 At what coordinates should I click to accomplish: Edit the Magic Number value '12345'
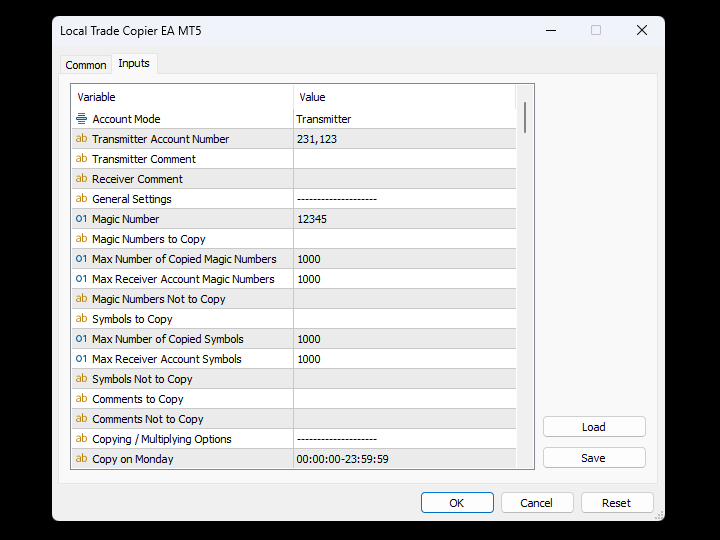(405, 219)
